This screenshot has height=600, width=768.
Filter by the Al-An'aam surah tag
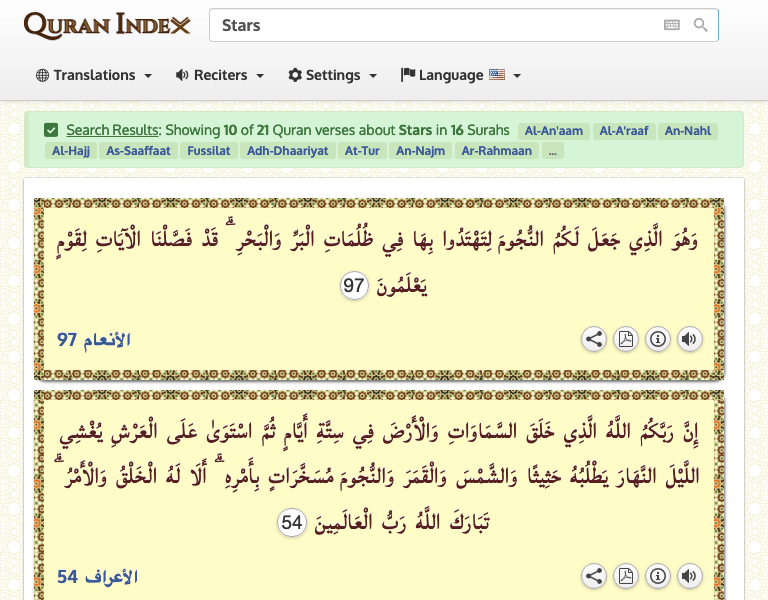pos(552,130)
